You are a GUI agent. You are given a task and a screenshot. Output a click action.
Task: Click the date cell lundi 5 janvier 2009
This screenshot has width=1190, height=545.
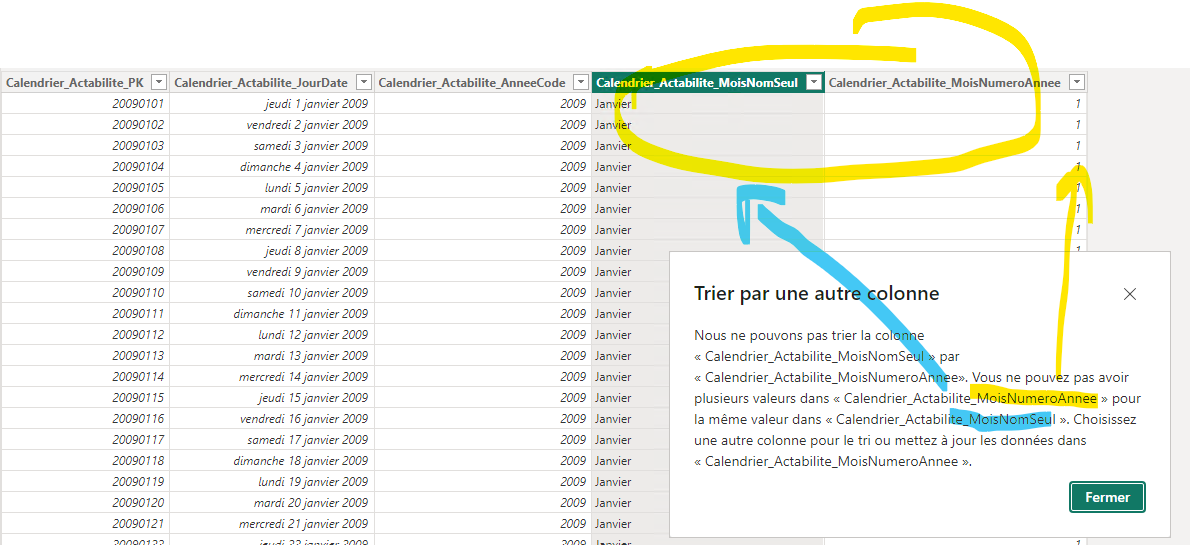pyautogui.click(x=272, y=187)
